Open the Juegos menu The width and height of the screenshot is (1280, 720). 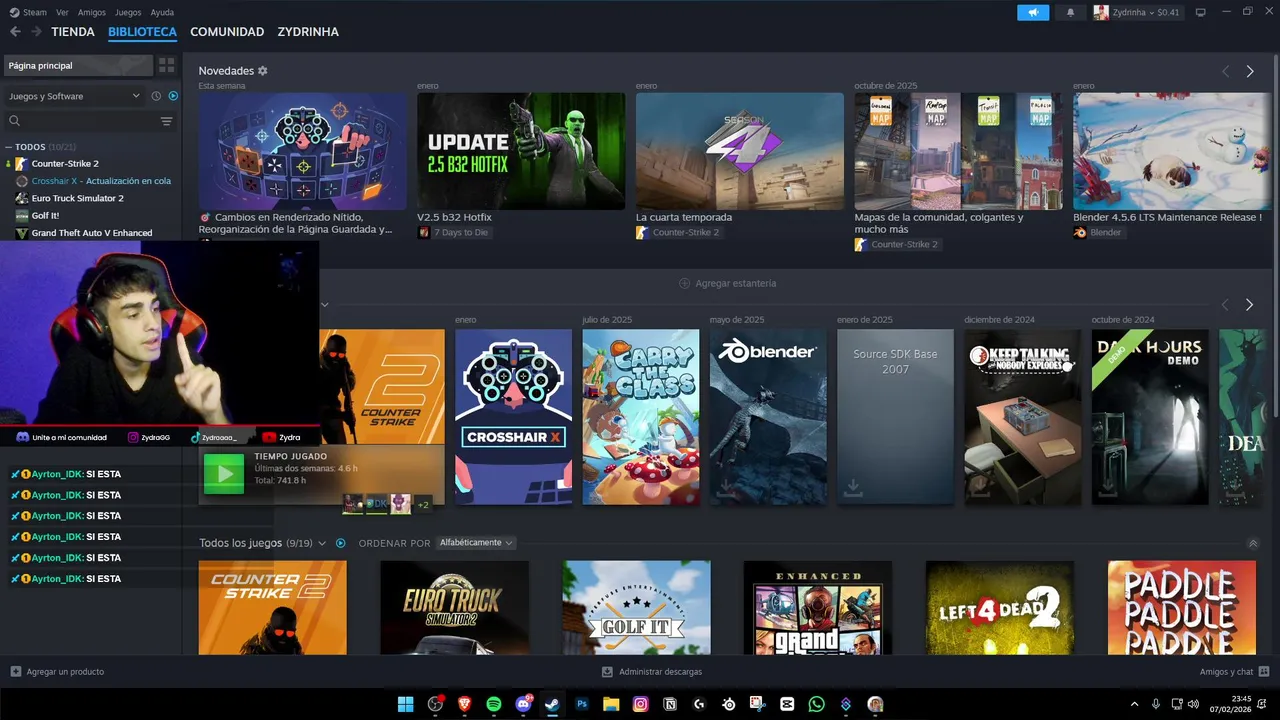tap(128, 12)
